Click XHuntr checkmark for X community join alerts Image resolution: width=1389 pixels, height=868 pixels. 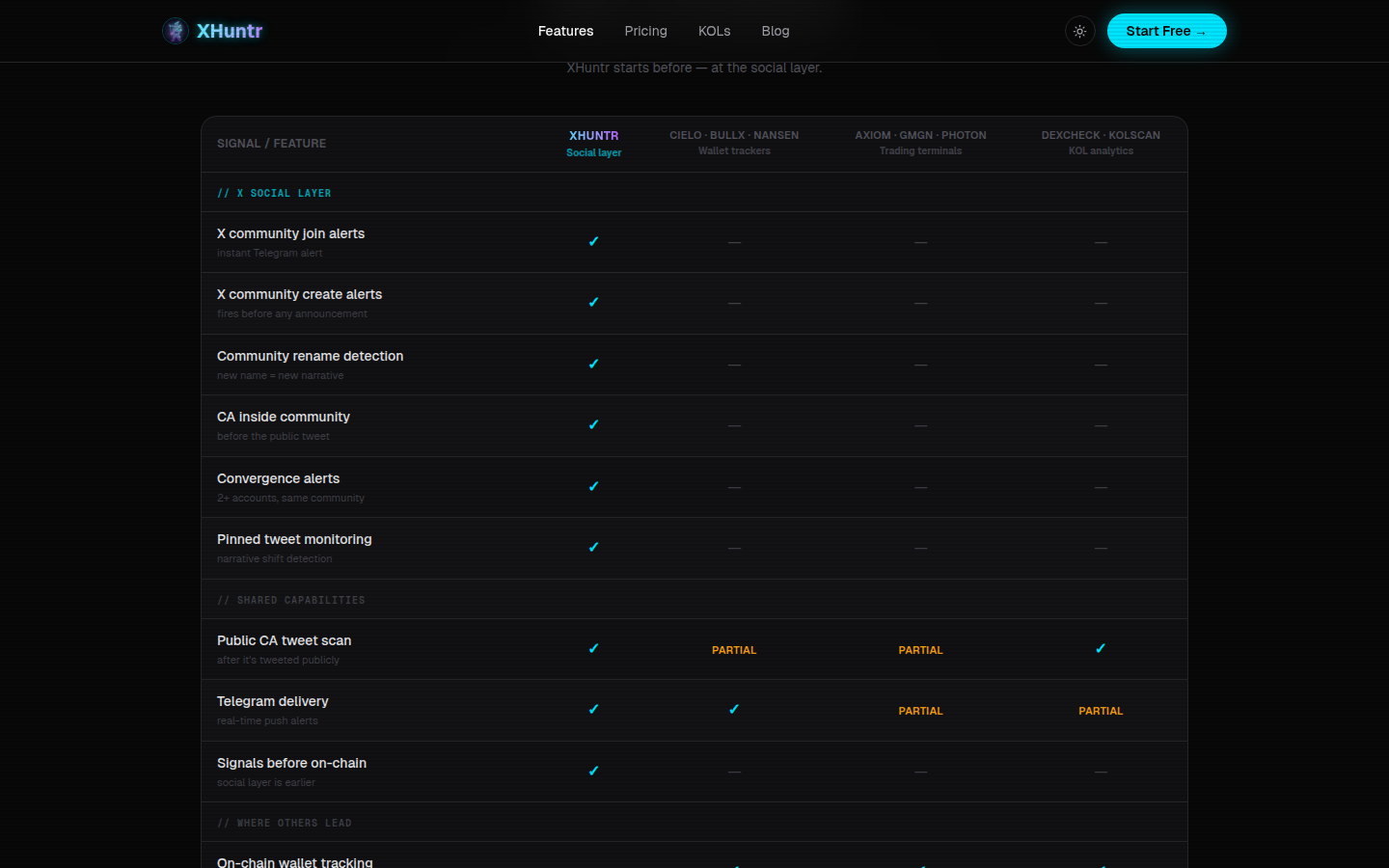tap(593, 241)
